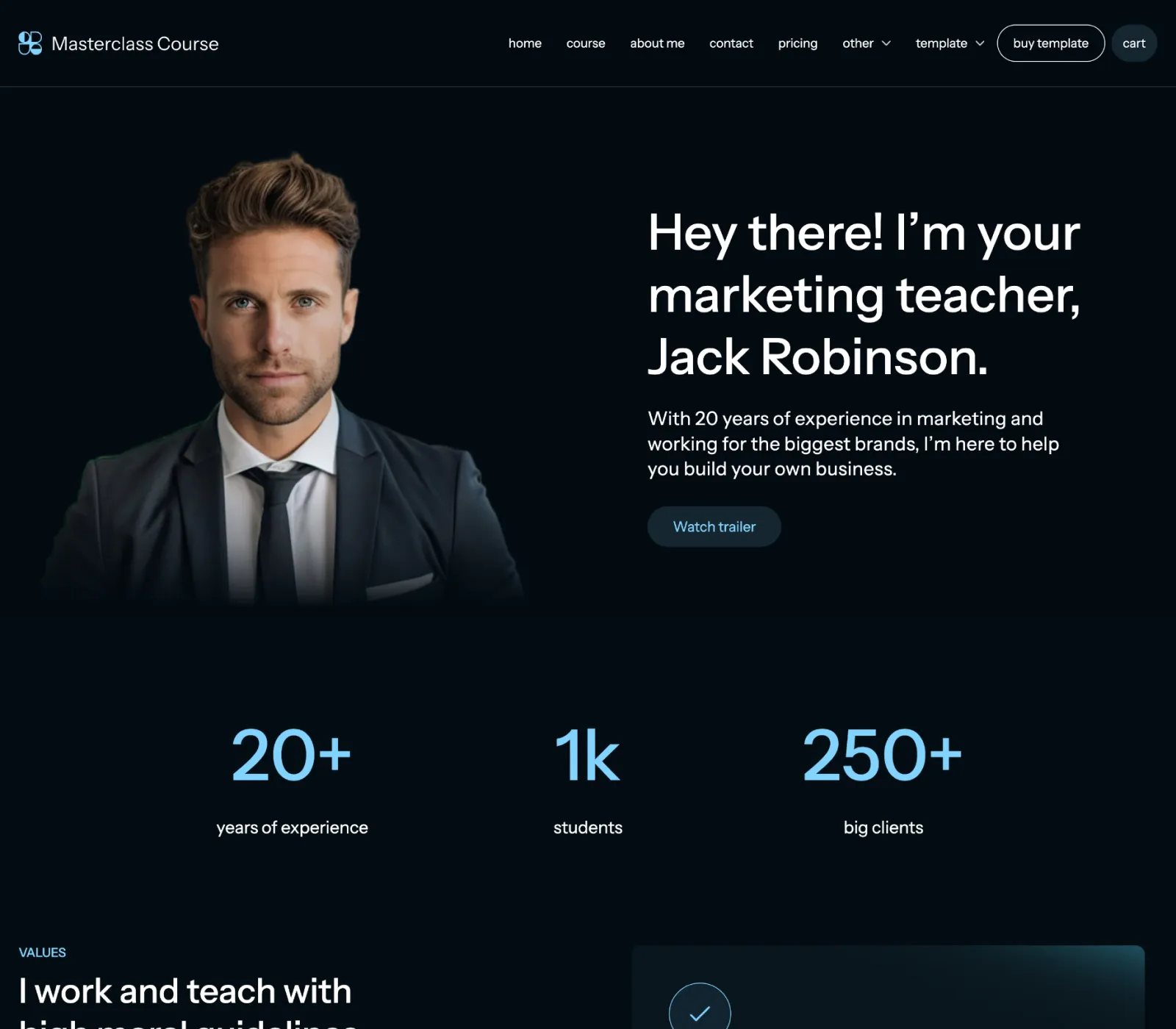
Task: Expand the other menu chevron
Action: [886, 43]
